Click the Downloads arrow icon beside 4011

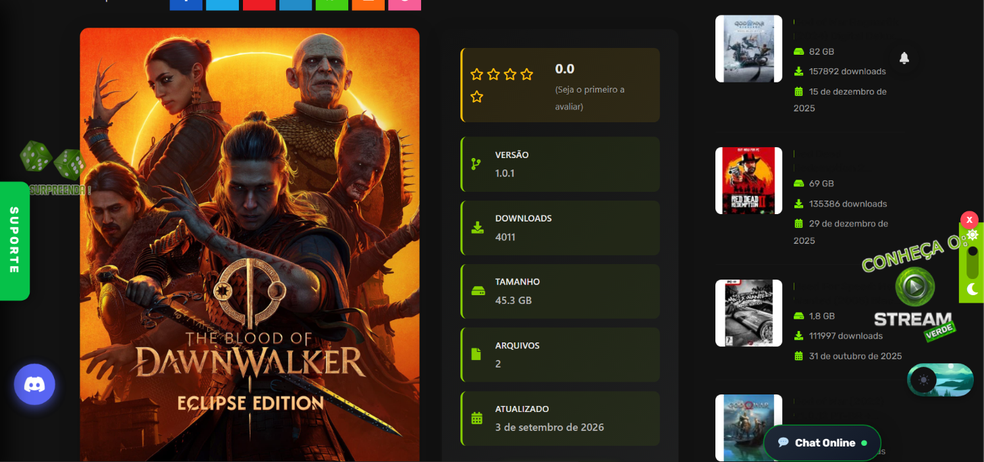(x=477, y=228)
